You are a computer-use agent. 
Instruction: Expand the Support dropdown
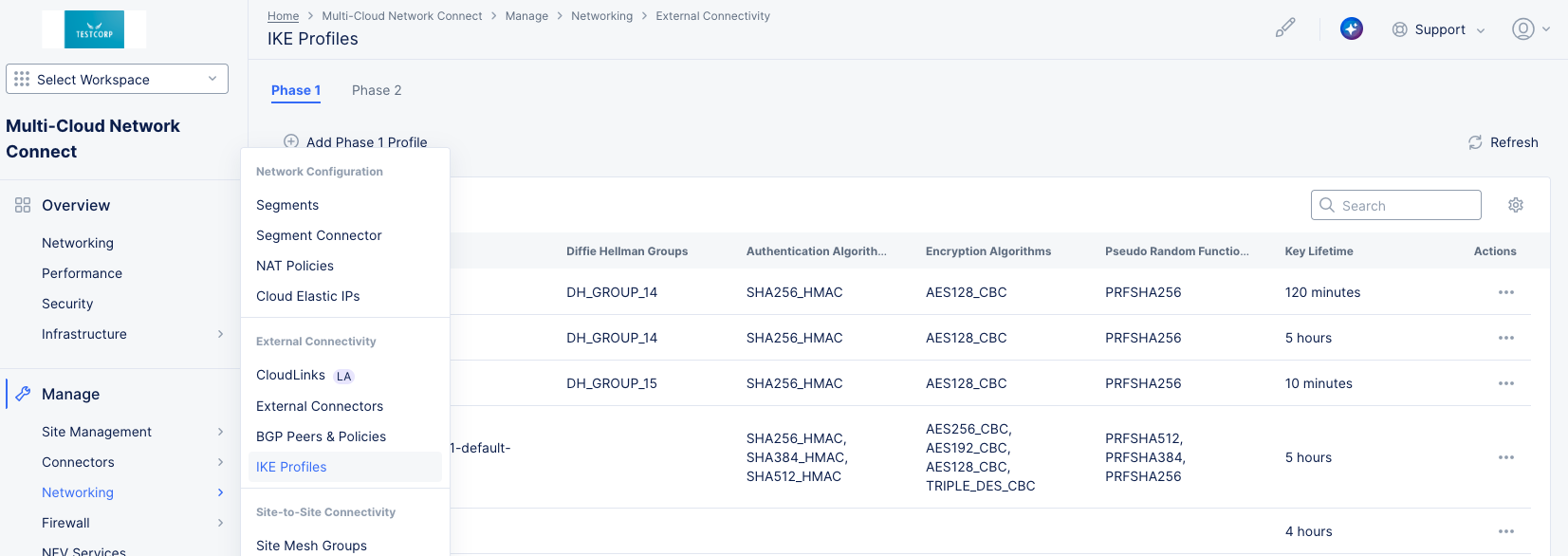1438,29
